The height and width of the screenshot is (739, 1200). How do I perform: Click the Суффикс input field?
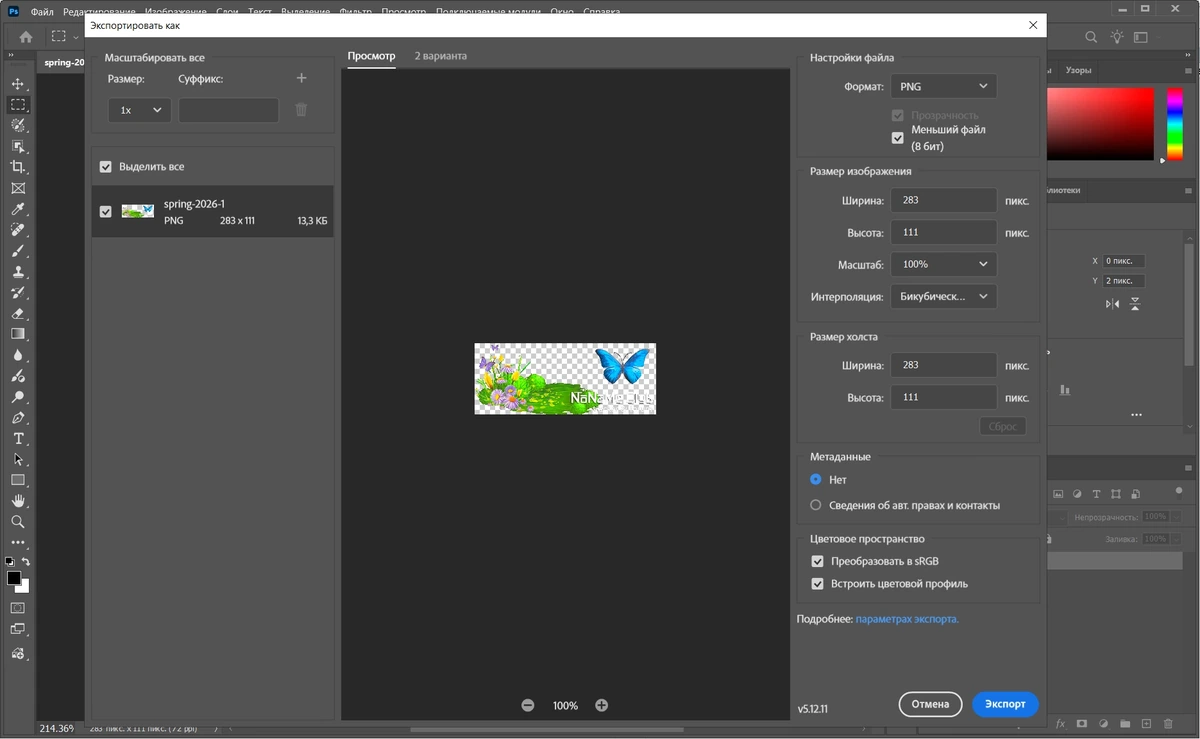[x=228, y=110]
